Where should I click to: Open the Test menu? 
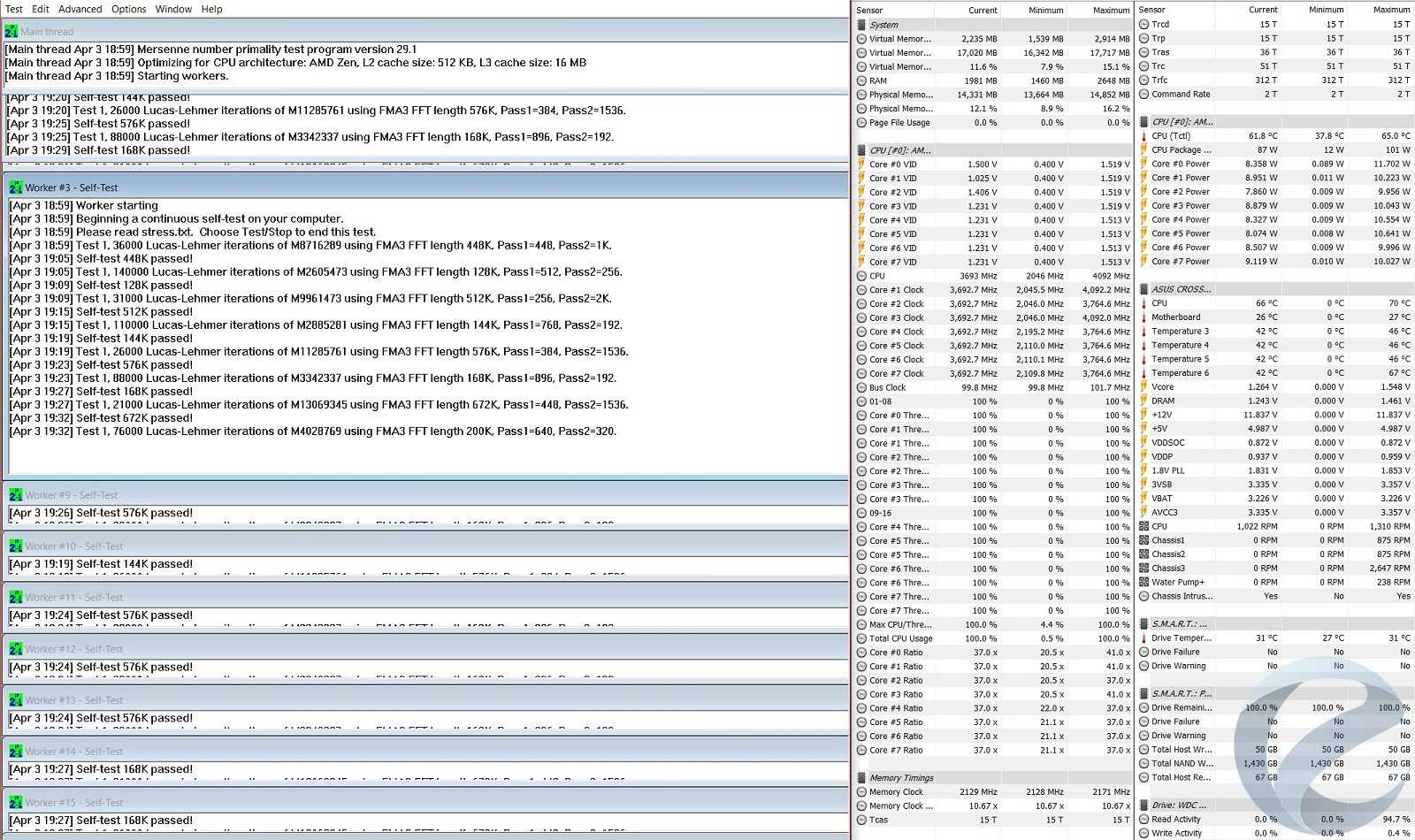pos(14,9)
